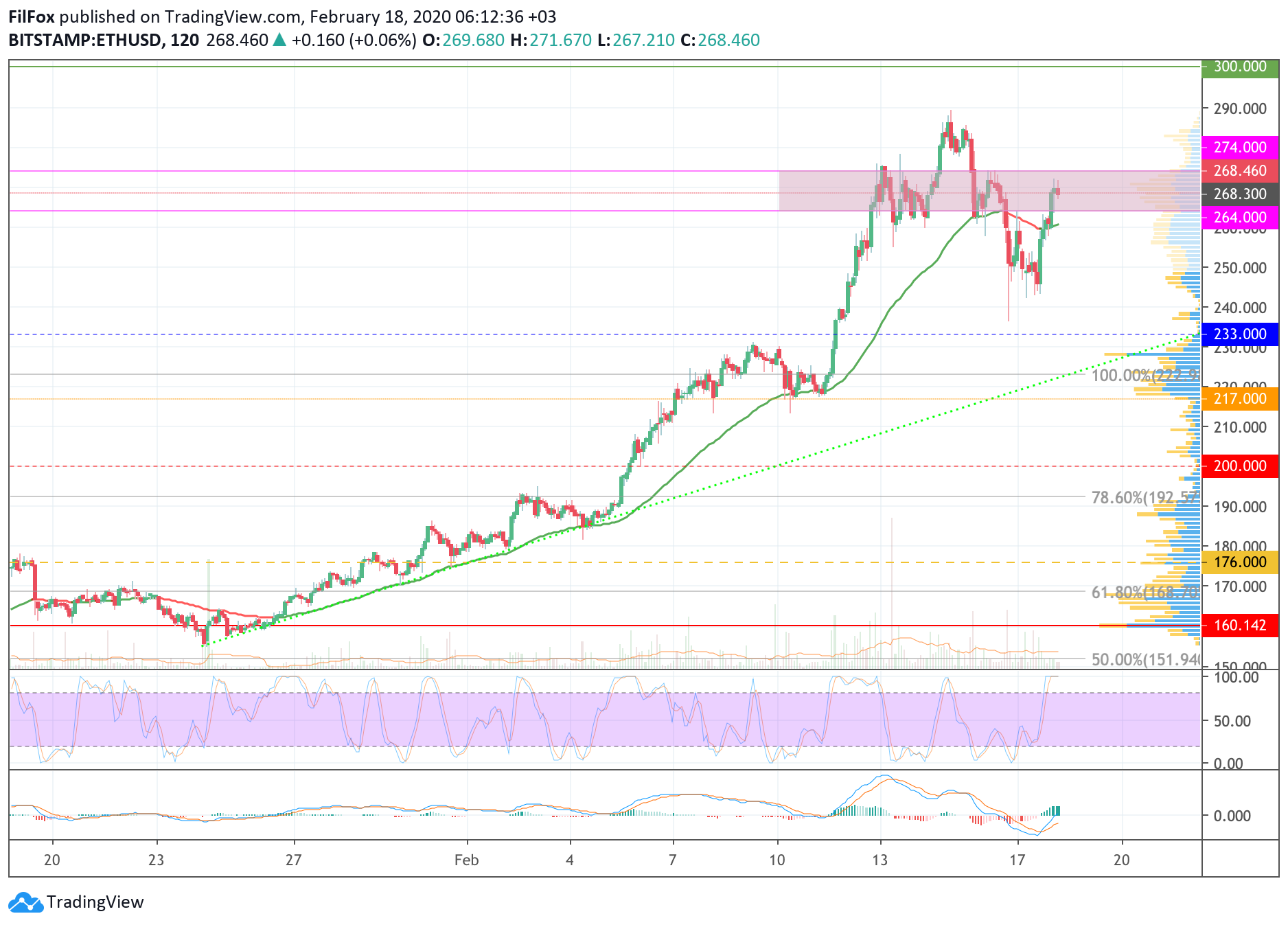Click the 210.000 axis value
Screen dimensions: 1288x927
[1240, 427]
